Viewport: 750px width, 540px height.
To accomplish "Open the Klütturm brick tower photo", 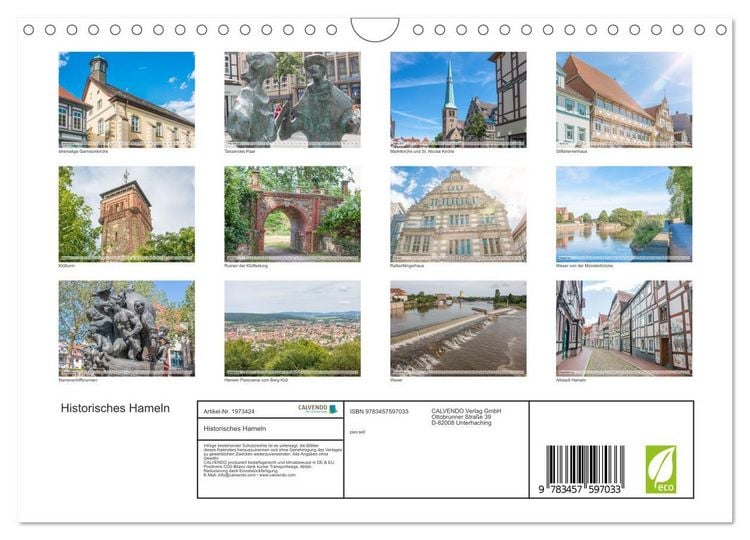I will [127, 214].
